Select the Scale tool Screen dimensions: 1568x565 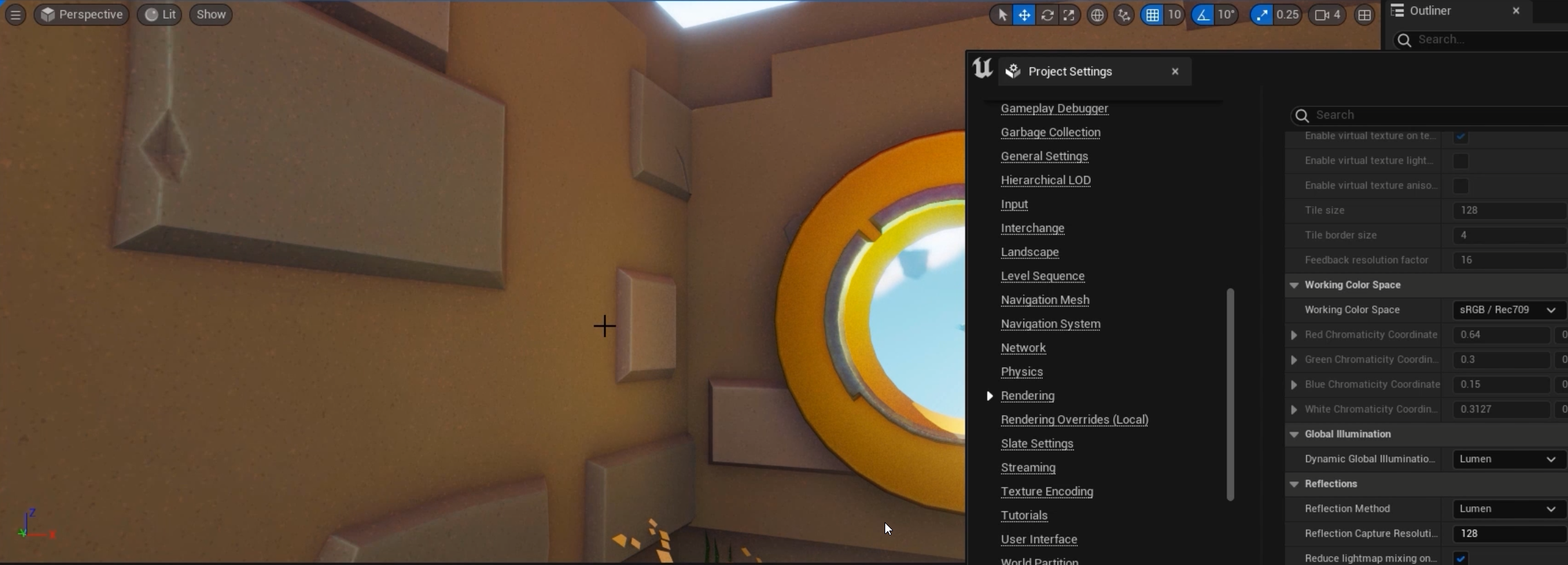[x=1069, y=15]
